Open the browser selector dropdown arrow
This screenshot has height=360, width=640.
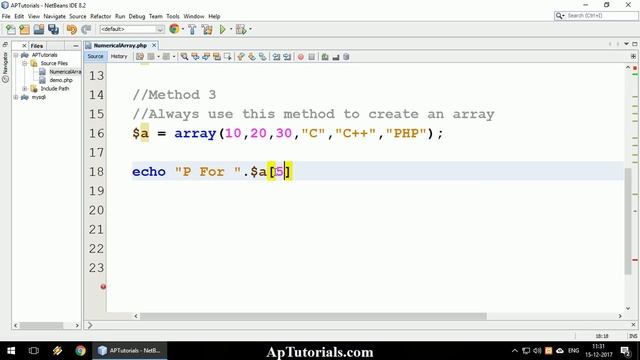pyautogui.click(x=182, y=29)
